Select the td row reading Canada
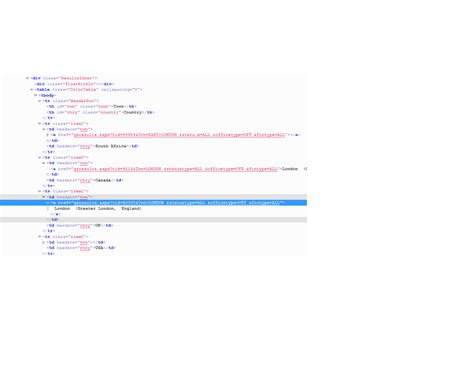The image size is (474, 376). [85, 180]
